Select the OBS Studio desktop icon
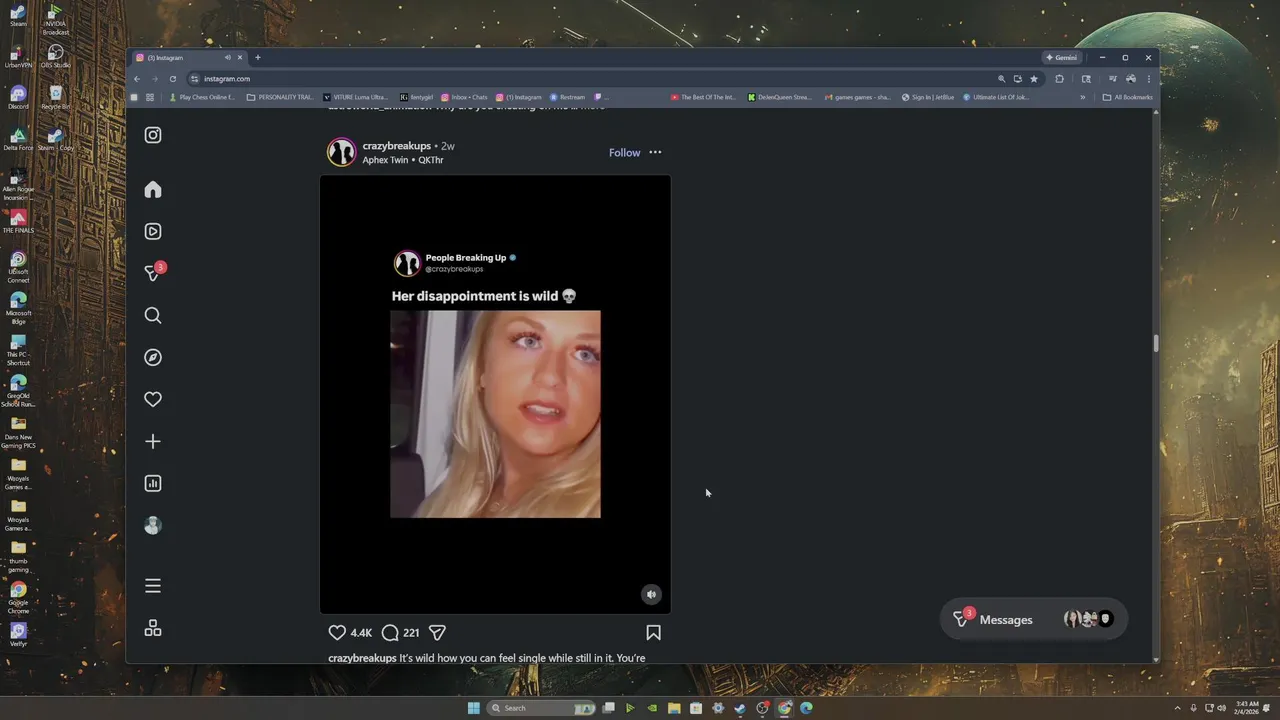Image resolution: width=1280 pixels, height=720 pixels. 55,55
